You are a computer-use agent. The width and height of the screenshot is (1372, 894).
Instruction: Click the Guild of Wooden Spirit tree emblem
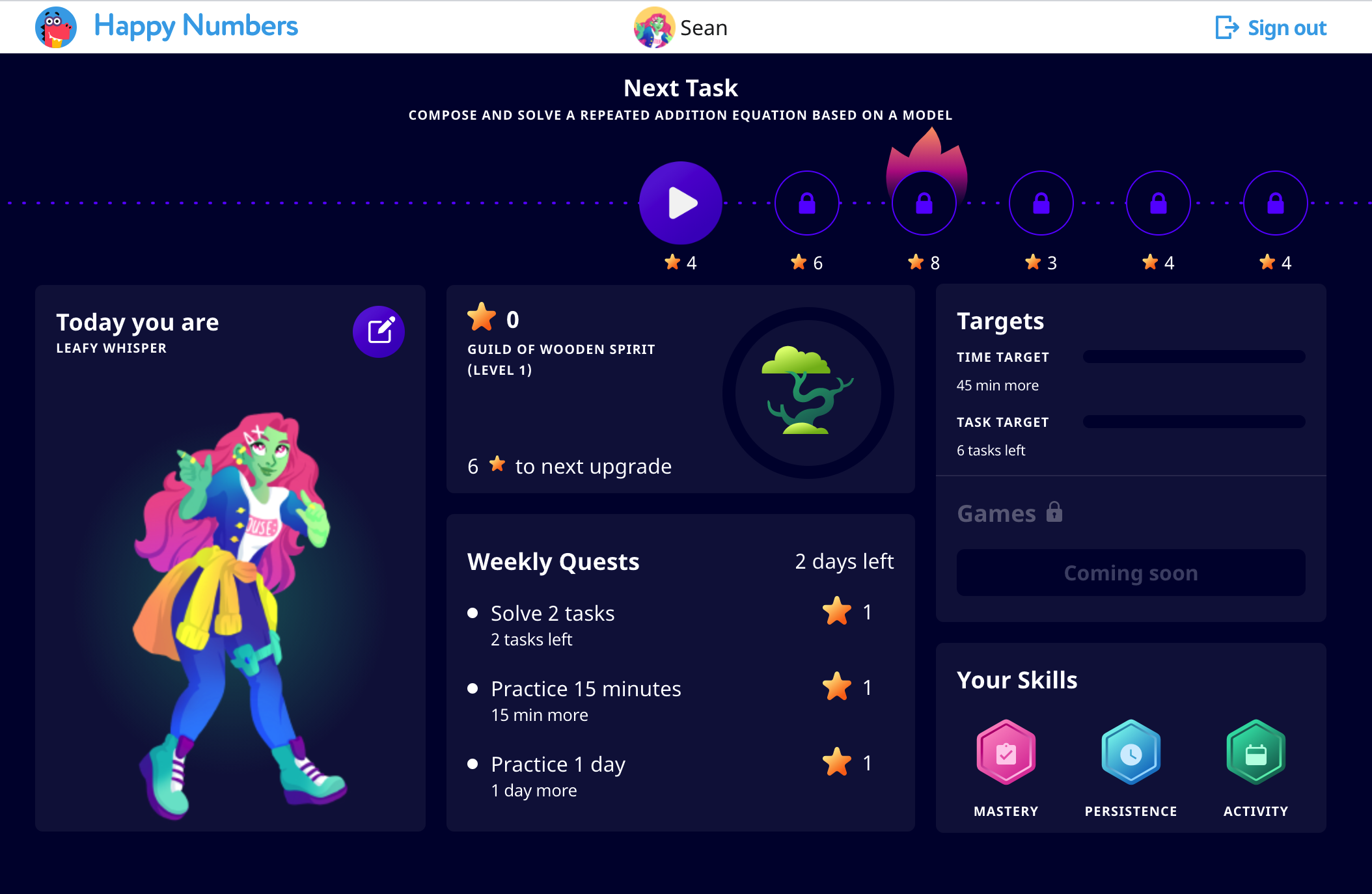[x=808, y=392]
